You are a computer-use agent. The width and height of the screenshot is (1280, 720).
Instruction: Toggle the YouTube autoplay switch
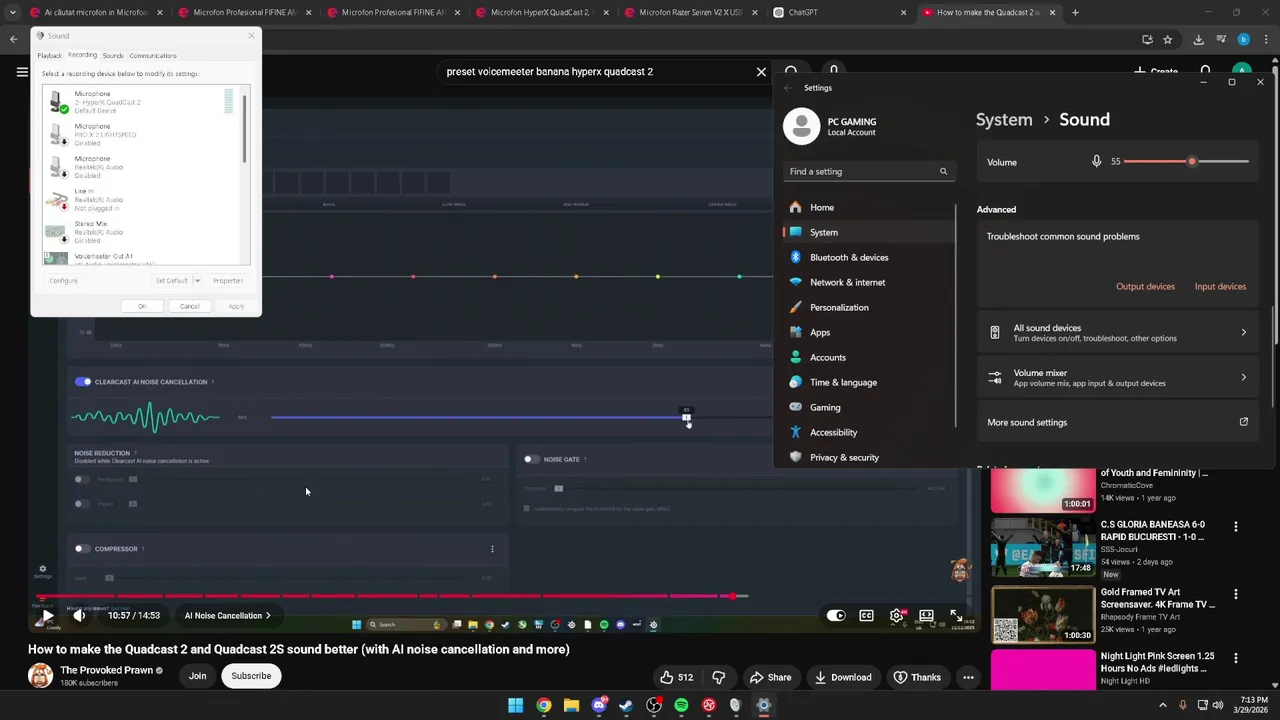tap(836, 616)
